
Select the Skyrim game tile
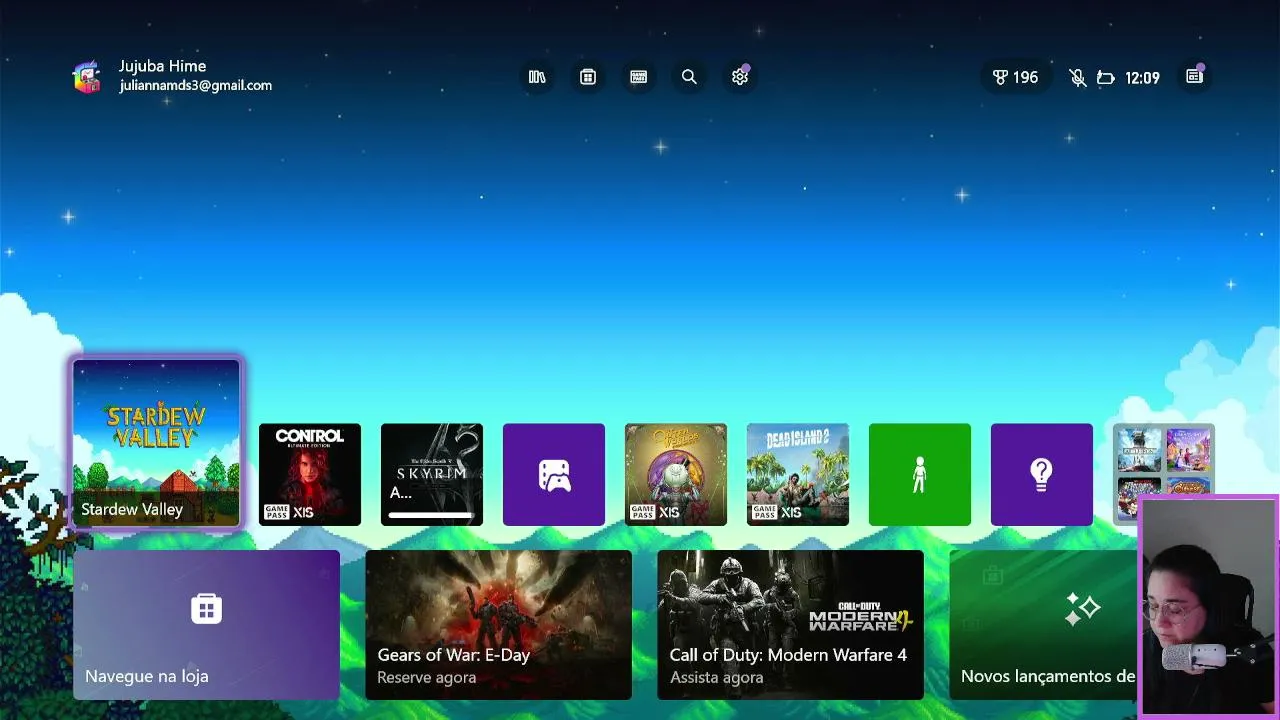[x=432, y=475]
